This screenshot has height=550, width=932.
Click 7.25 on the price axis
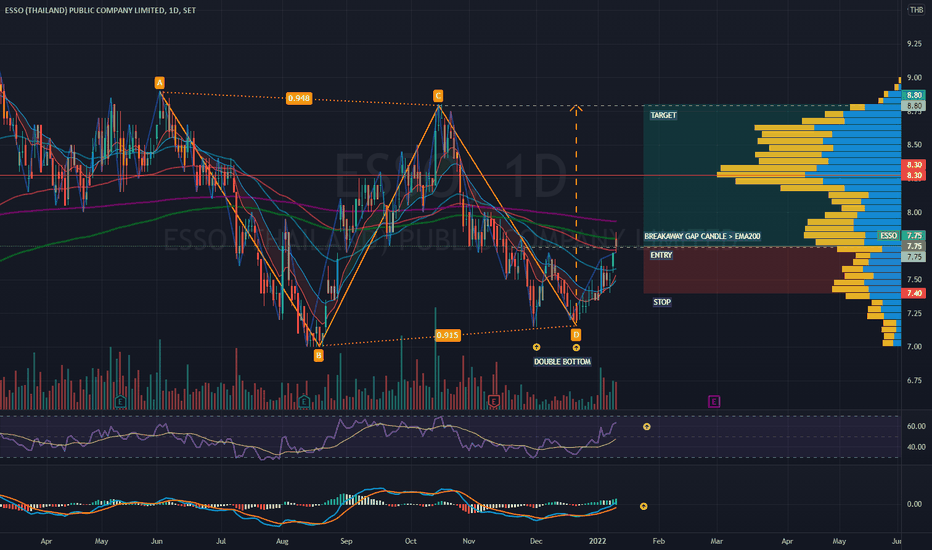914,313
